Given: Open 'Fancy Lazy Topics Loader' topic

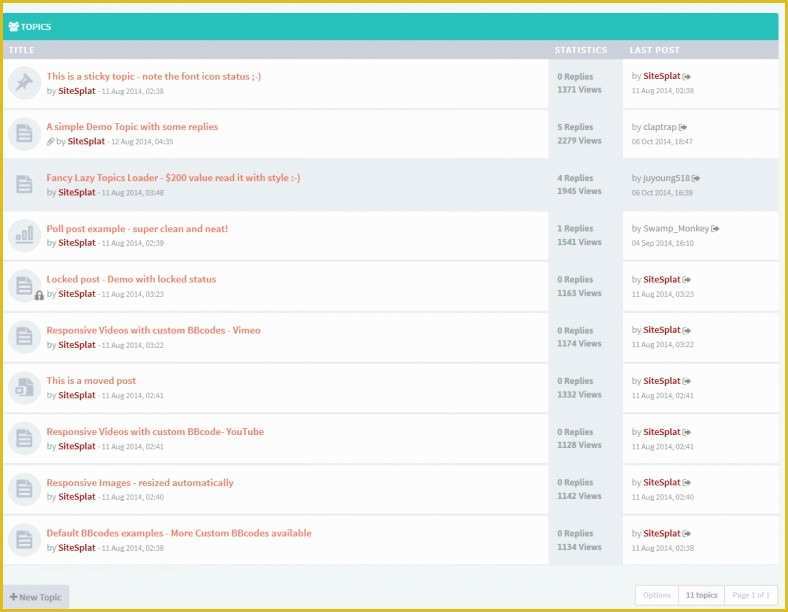Looking at the screenshot, I should [x=173, y=178].
